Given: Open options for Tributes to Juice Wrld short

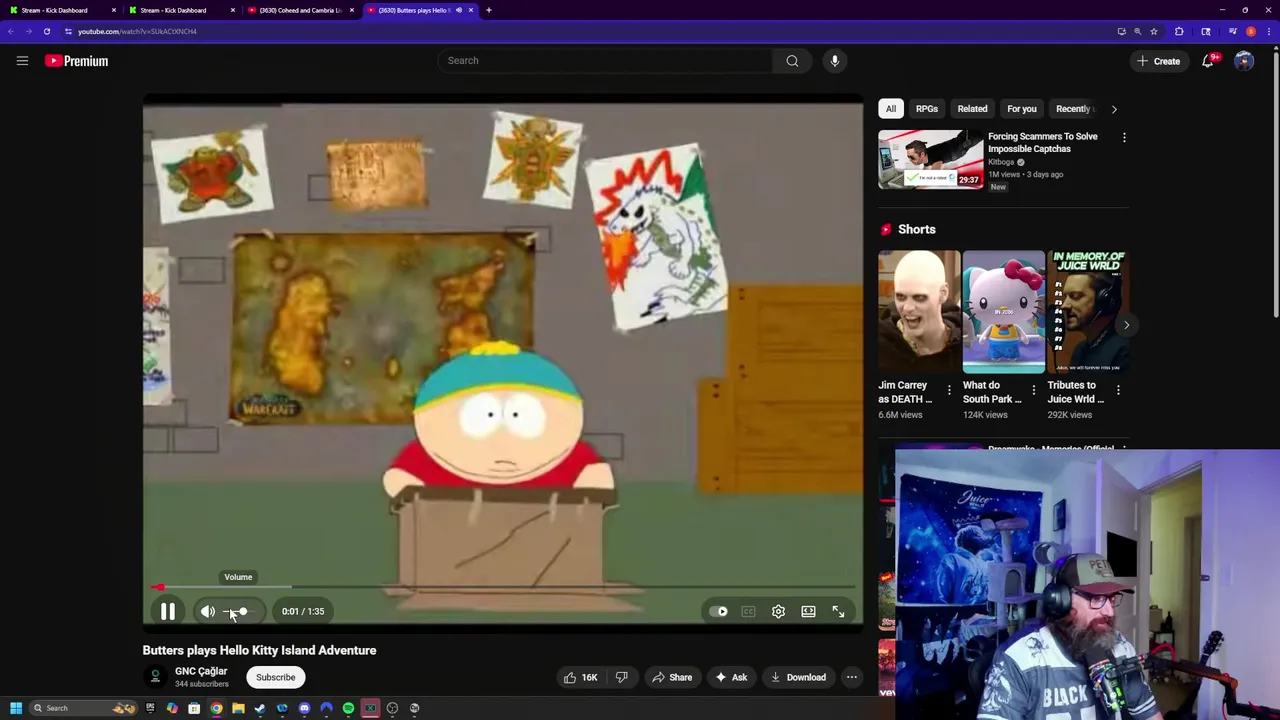Looking at the screenshot, I should tap(1118, 390).
